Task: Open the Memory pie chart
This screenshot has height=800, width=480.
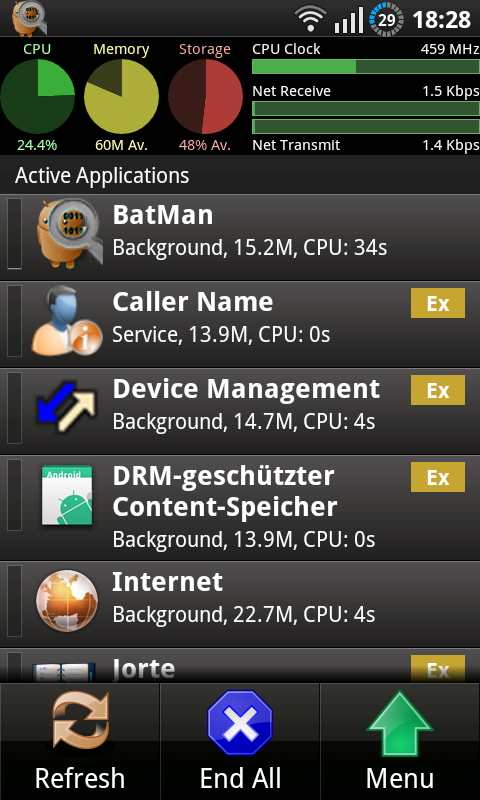Action: click(121, 96)
